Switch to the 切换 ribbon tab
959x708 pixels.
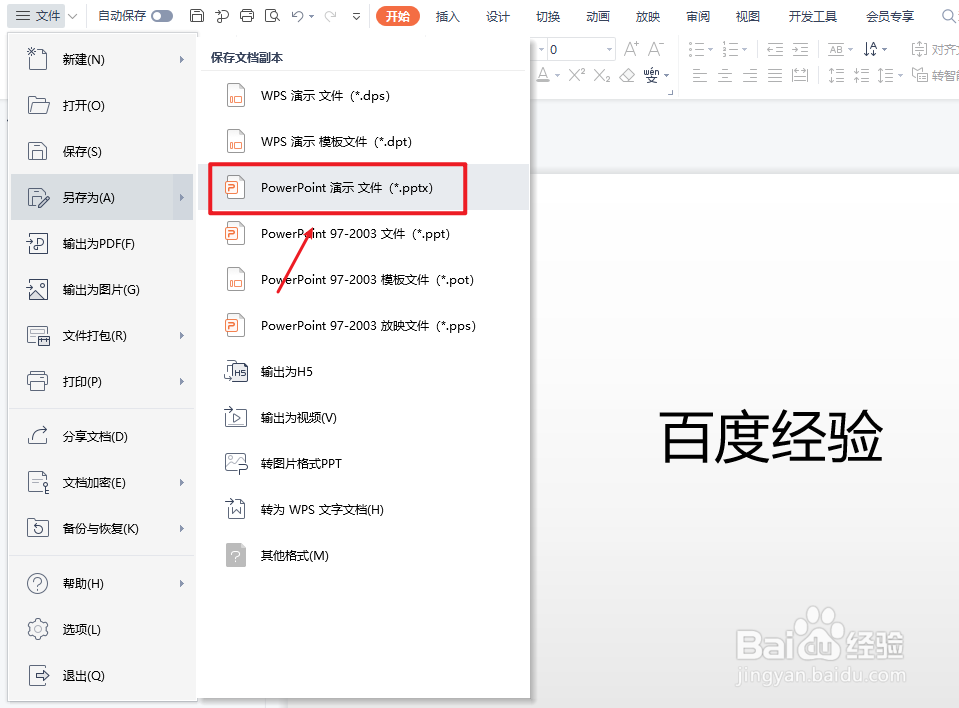pos(548,17)
